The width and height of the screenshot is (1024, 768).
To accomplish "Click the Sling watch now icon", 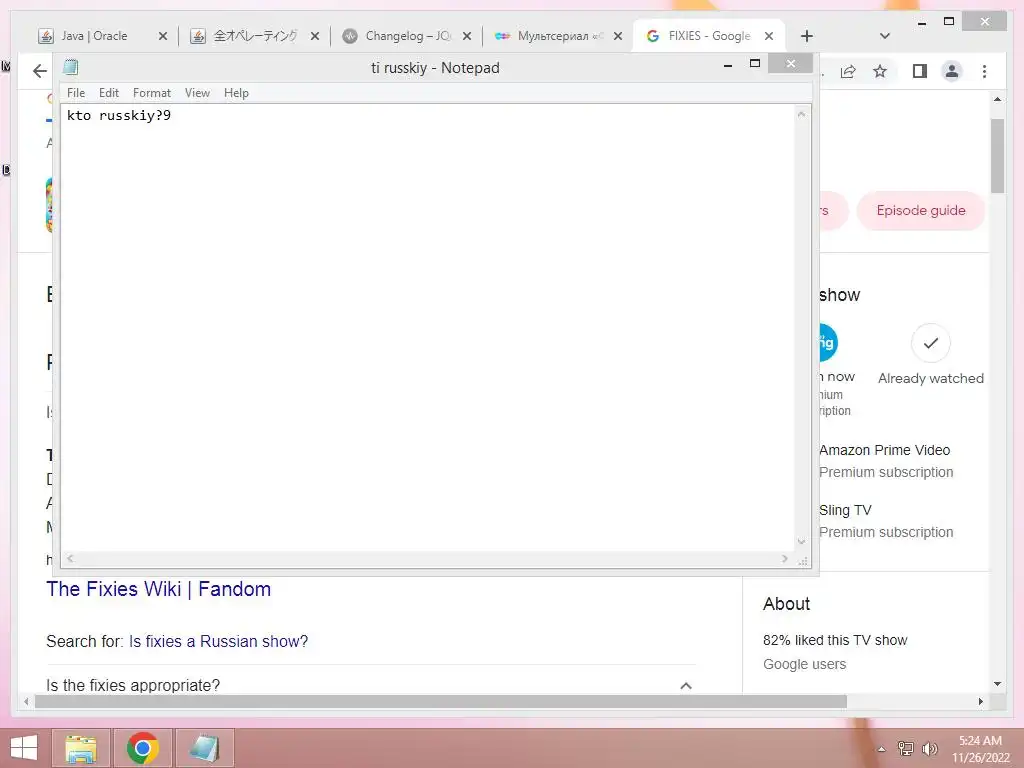I will point(828,342).
